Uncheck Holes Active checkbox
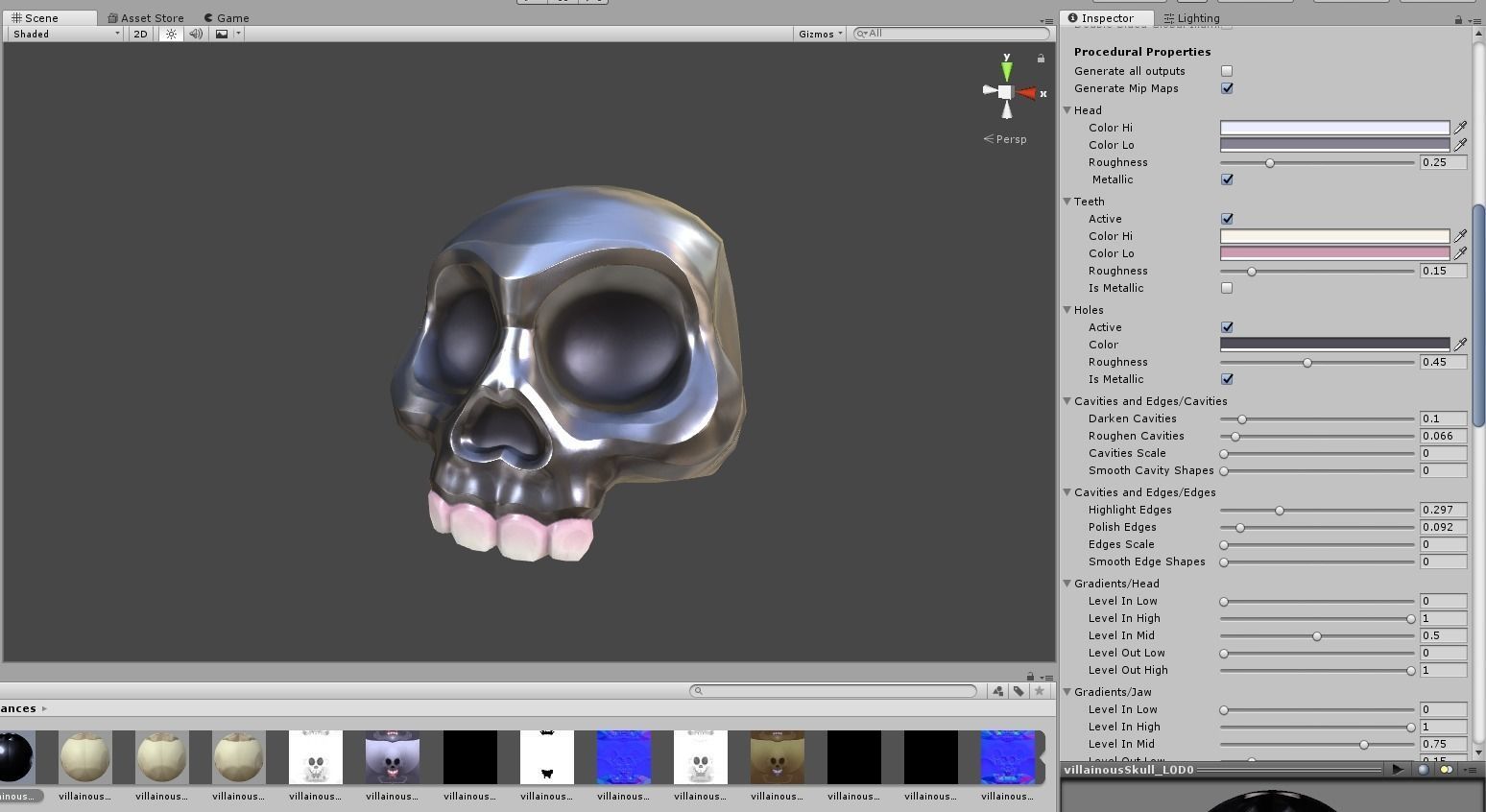 (x=1227, y=327)
